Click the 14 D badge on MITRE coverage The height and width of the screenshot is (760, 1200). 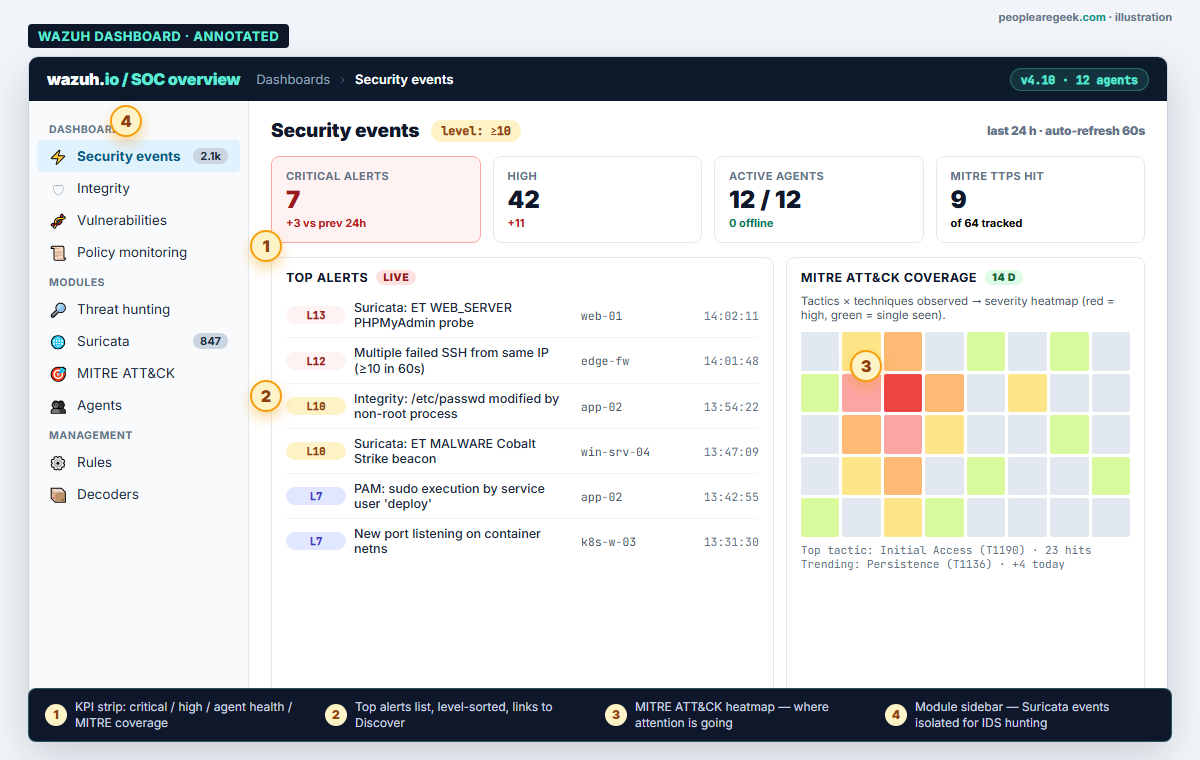click(x=1004, y=277)
